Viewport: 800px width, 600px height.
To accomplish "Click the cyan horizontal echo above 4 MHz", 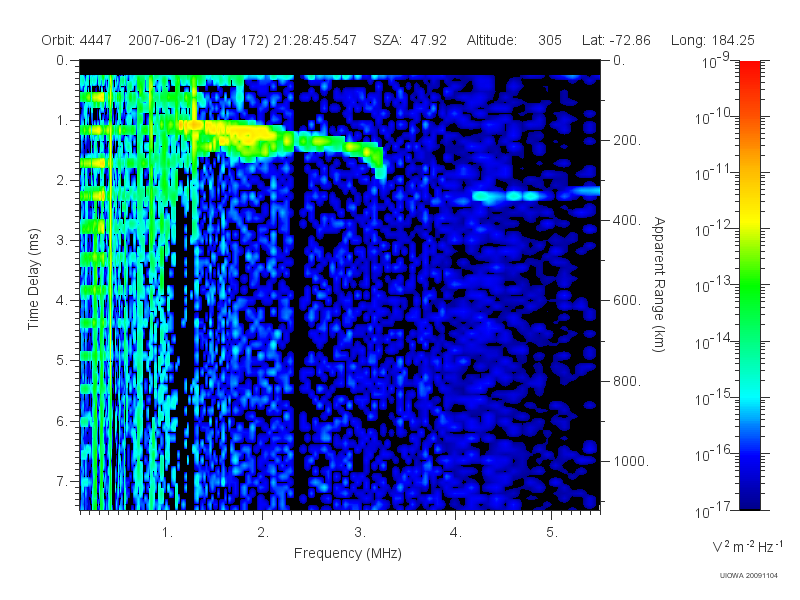I will point(531,195).
